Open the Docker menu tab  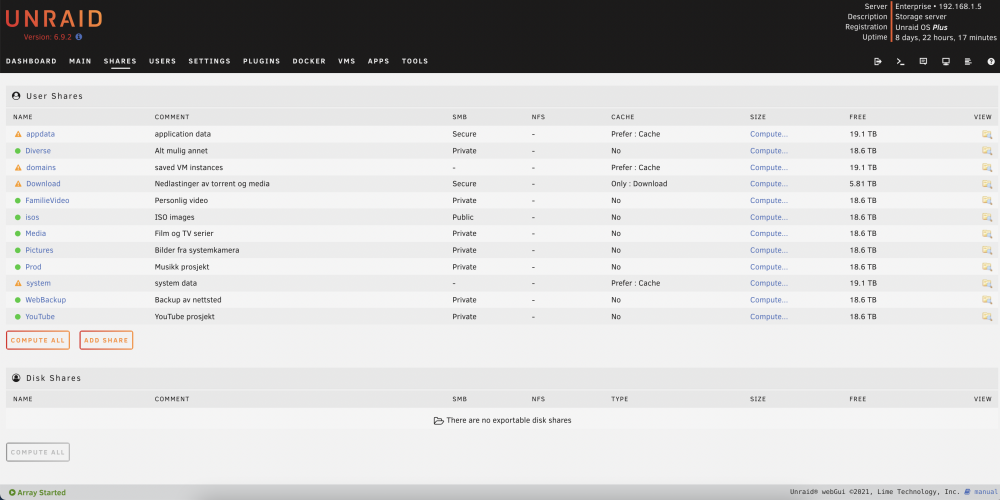pyautogui.click(x=309, y=61)
